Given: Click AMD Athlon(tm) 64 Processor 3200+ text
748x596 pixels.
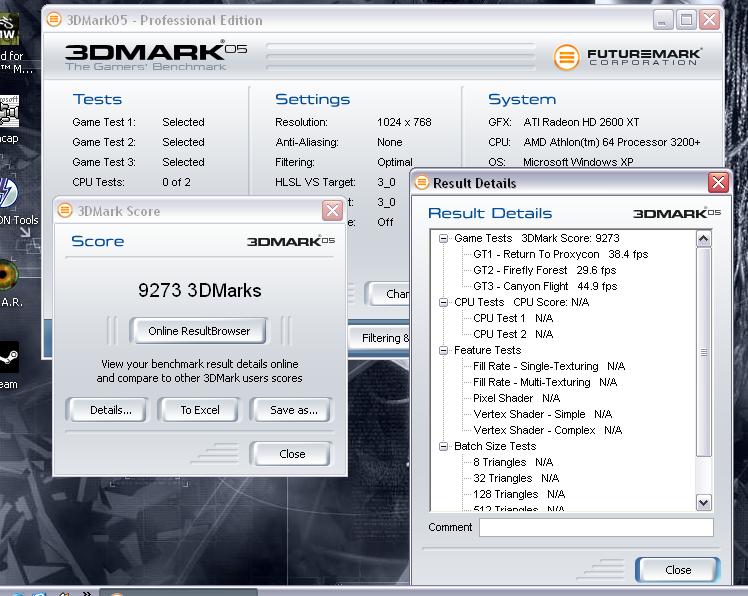Looking at the screenshot, I should click(612, 142).
